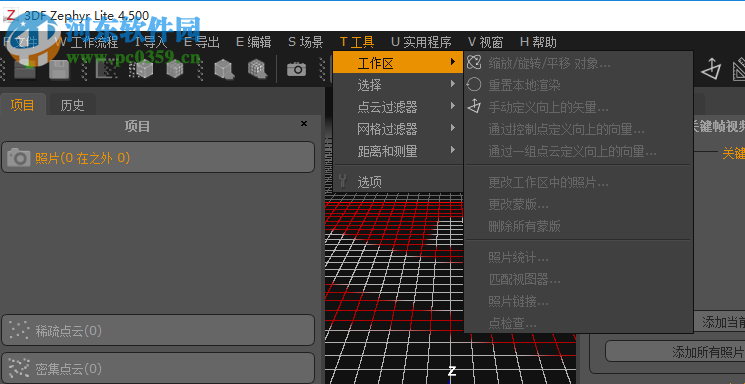
Task: Click the transform icon beside 缩放/旋转/平移 对象
Action: (474, 62)
